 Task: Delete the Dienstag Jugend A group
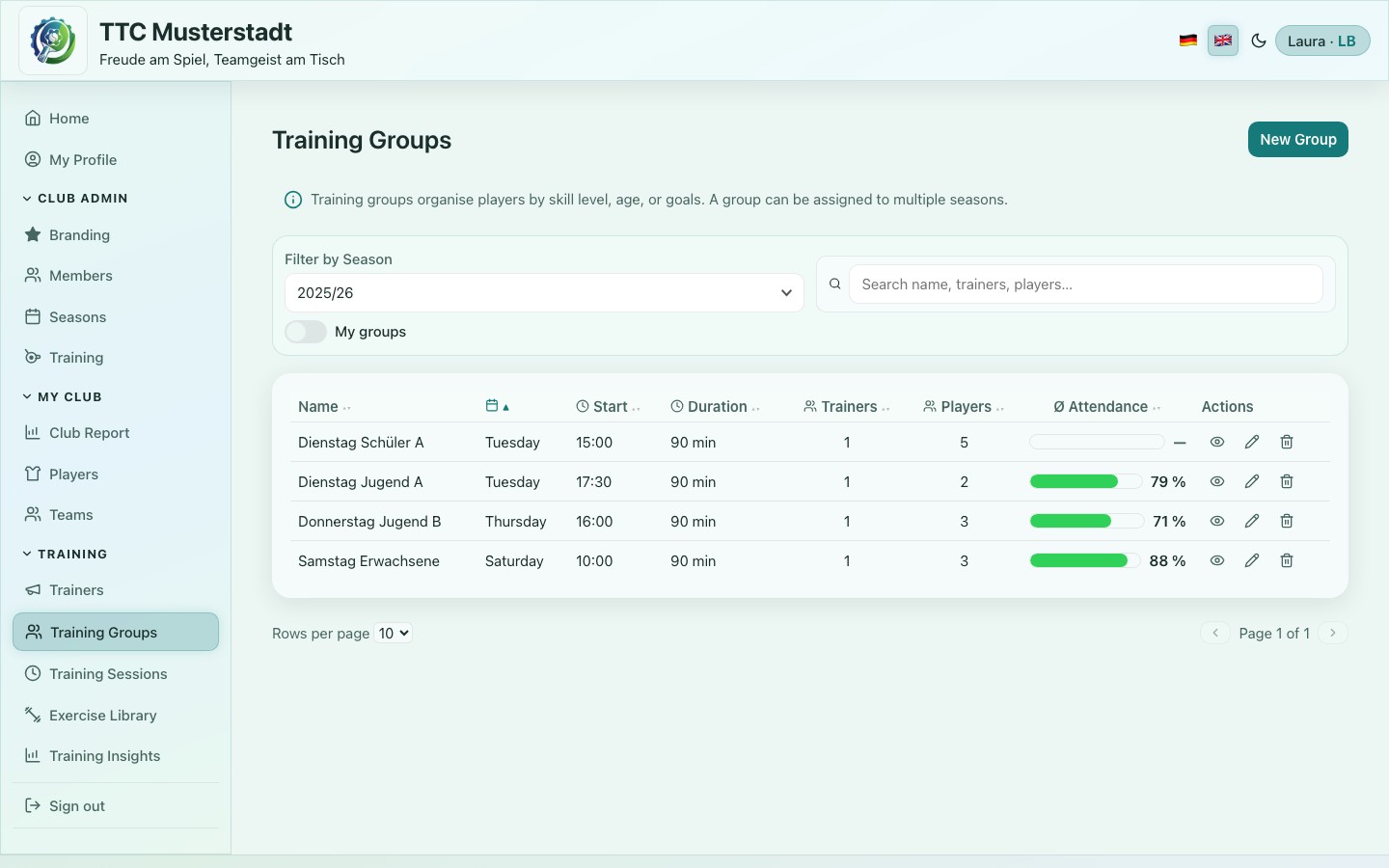1287,481
